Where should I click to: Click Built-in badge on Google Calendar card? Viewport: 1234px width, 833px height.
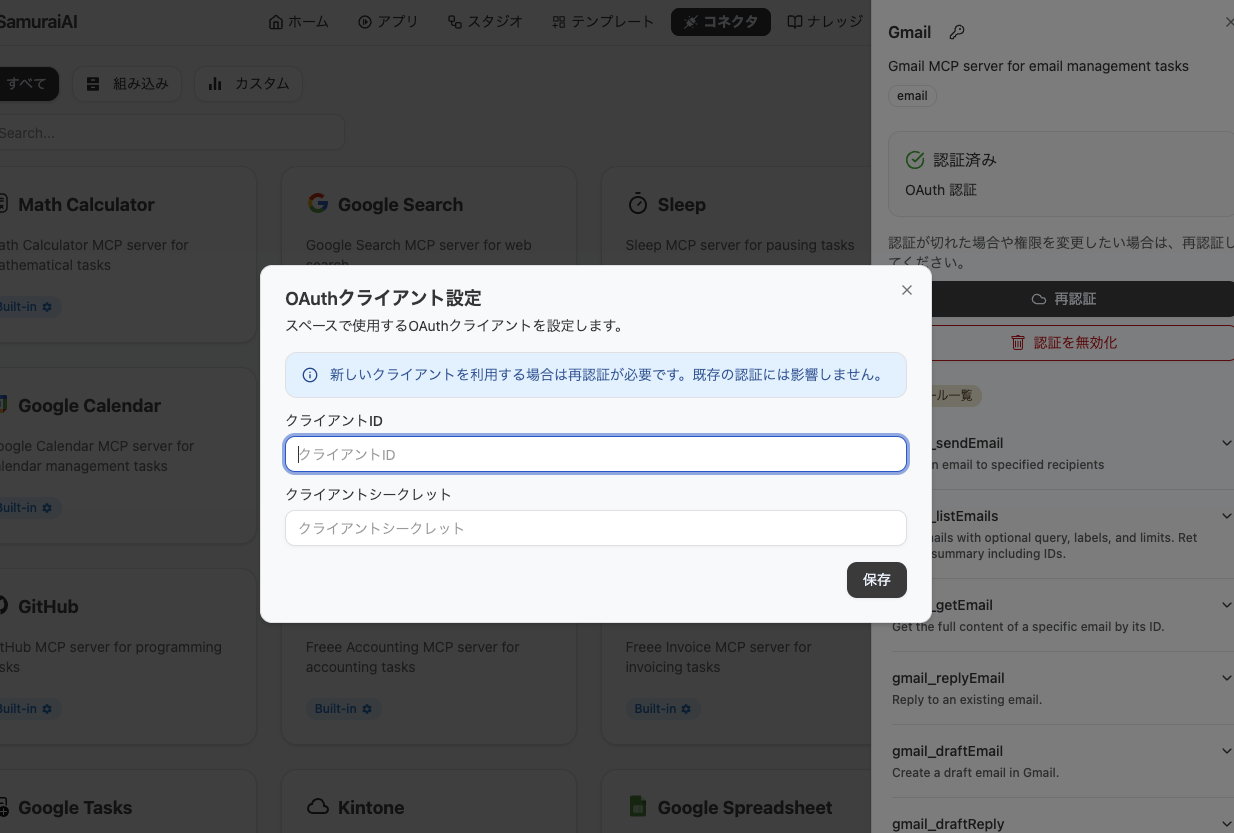[x=28, y=508]
